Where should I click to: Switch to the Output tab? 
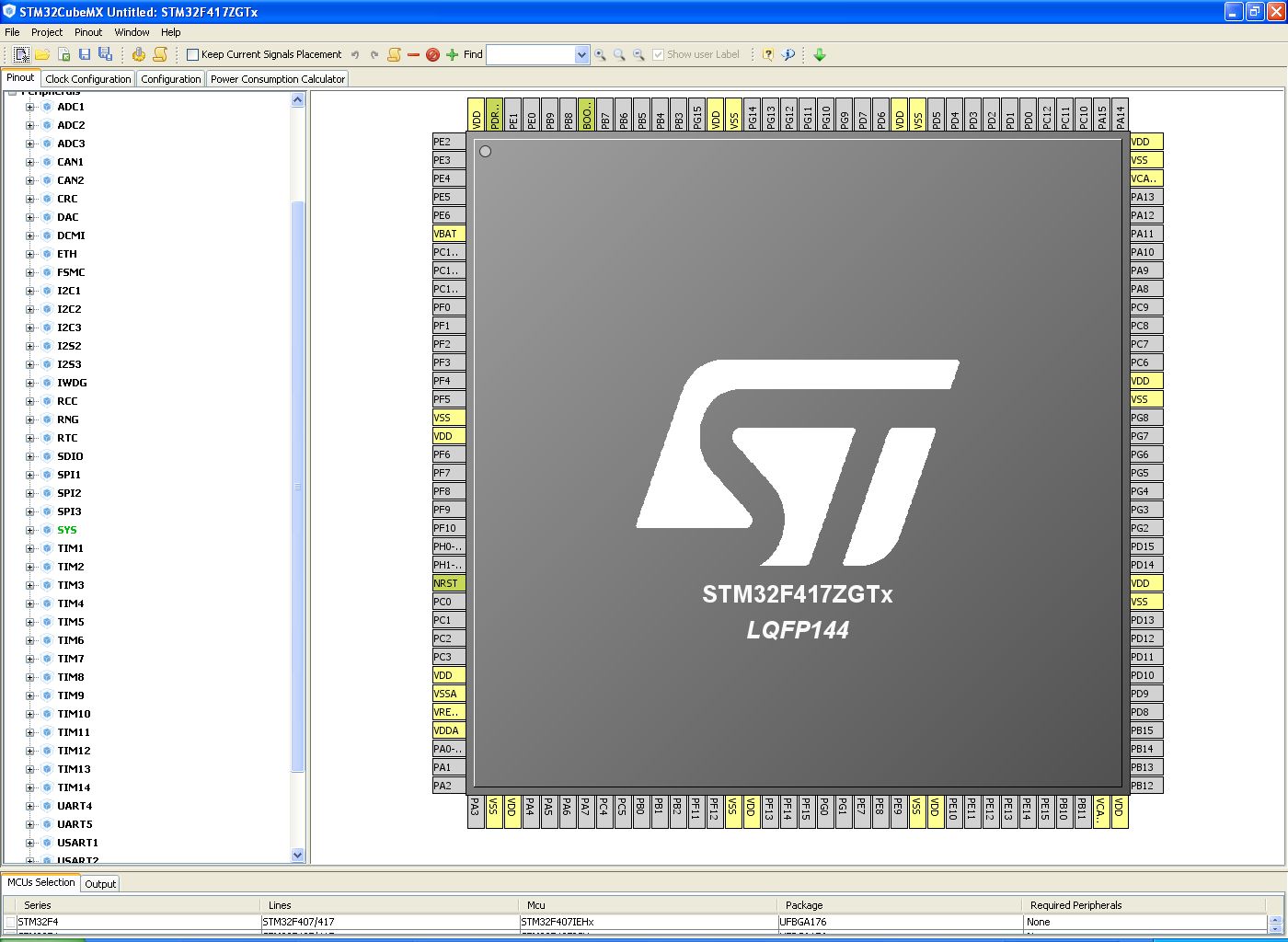coord(100,884)
